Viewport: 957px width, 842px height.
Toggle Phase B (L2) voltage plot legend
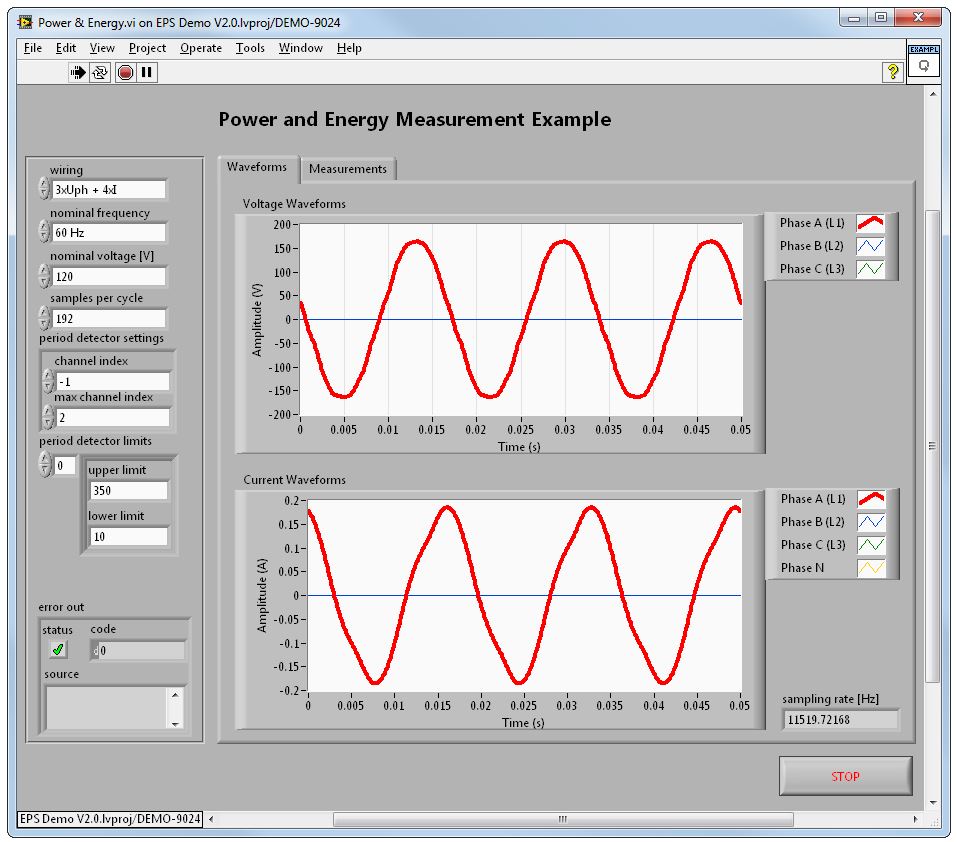click(871, 246)
